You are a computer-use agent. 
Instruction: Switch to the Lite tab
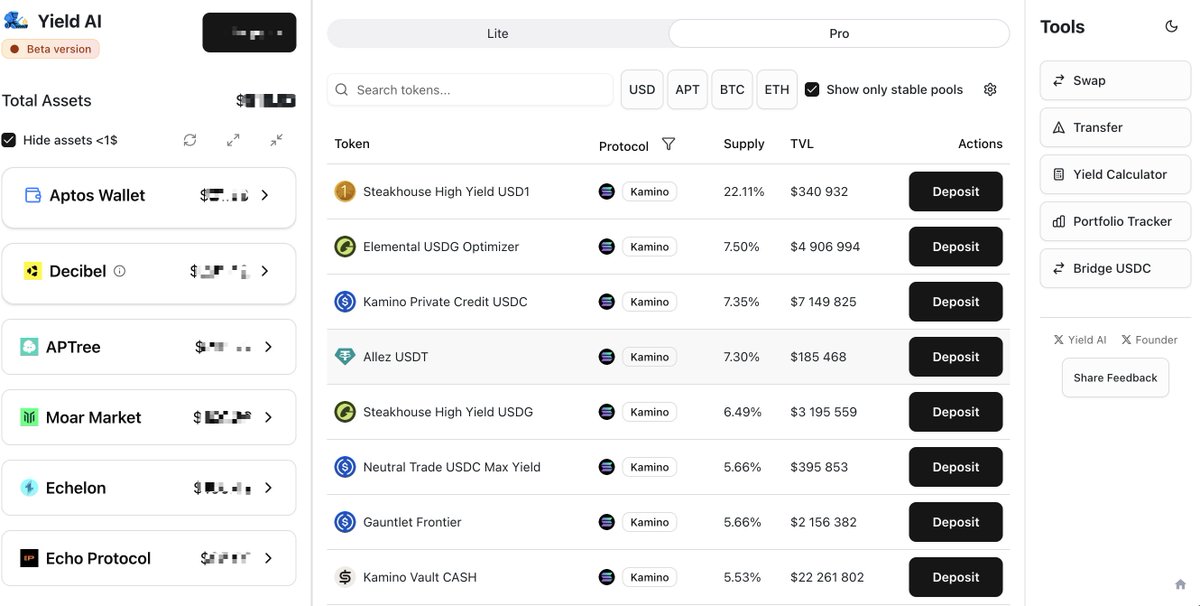[x=498, y=33]
